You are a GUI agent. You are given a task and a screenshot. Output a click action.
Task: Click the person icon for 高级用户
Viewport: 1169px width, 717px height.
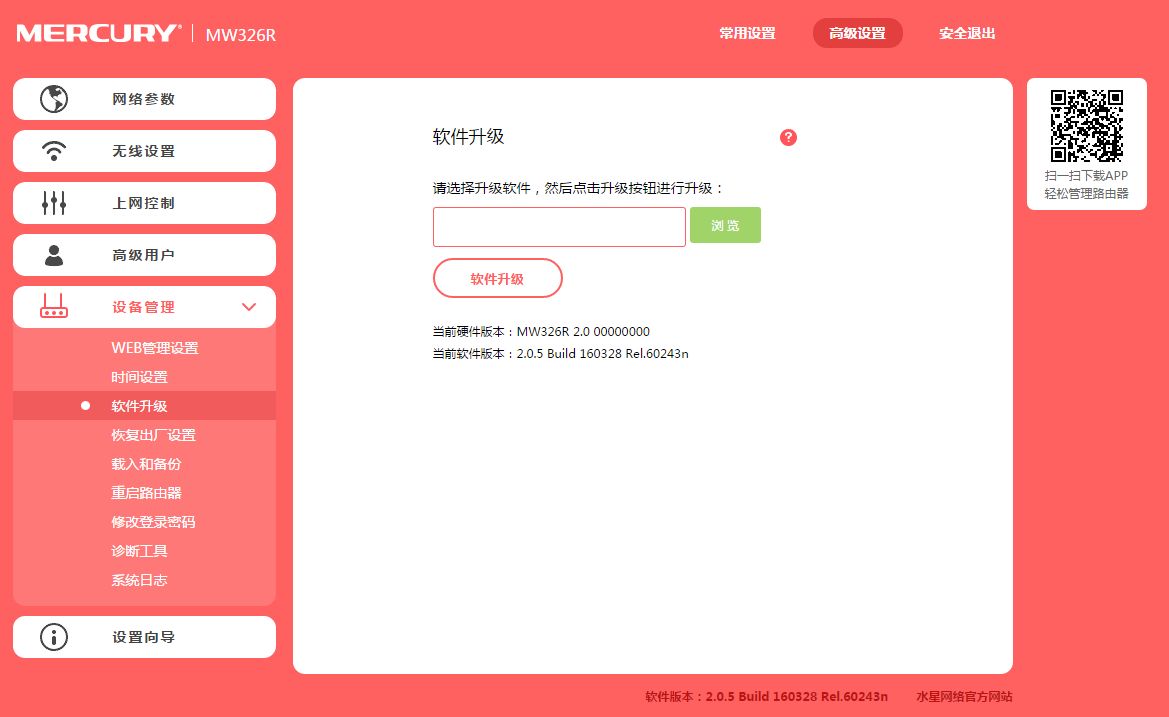[x=54, y=255]
